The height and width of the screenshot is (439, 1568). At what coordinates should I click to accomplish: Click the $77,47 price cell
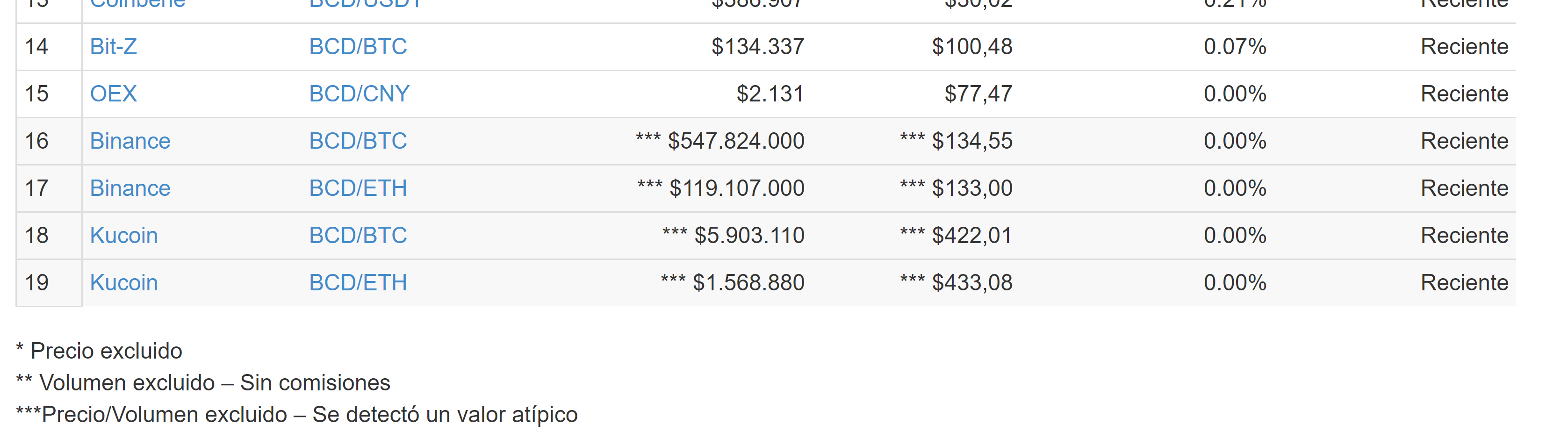[x=978, y=94]
